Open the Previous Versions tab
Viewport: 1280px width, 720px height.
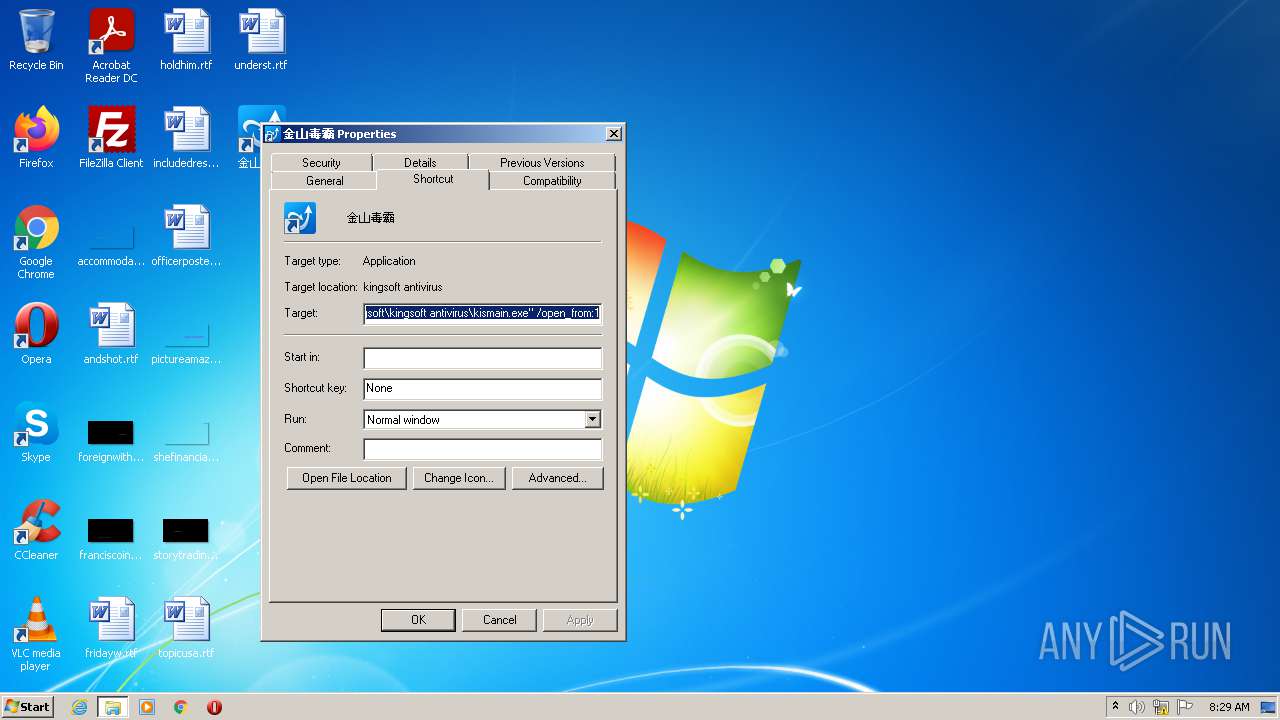pos(542,162)
